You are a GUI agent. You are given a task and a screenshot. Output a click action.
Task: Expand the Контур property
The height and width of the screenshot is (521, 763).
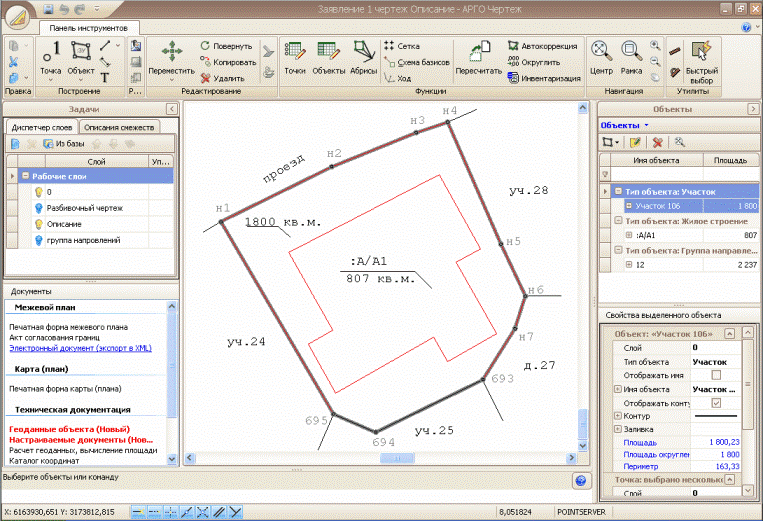(x=618, y=416)
